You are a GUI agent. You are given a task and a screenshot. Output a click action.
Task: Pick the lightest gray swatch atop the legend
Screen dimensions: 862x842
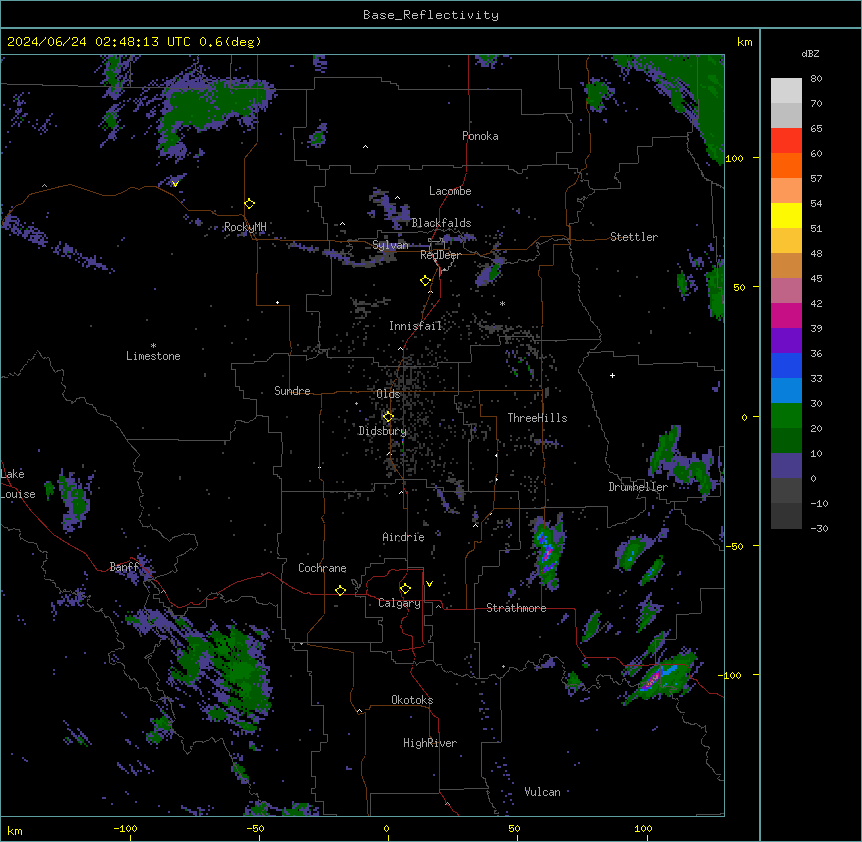pos(786,91)
